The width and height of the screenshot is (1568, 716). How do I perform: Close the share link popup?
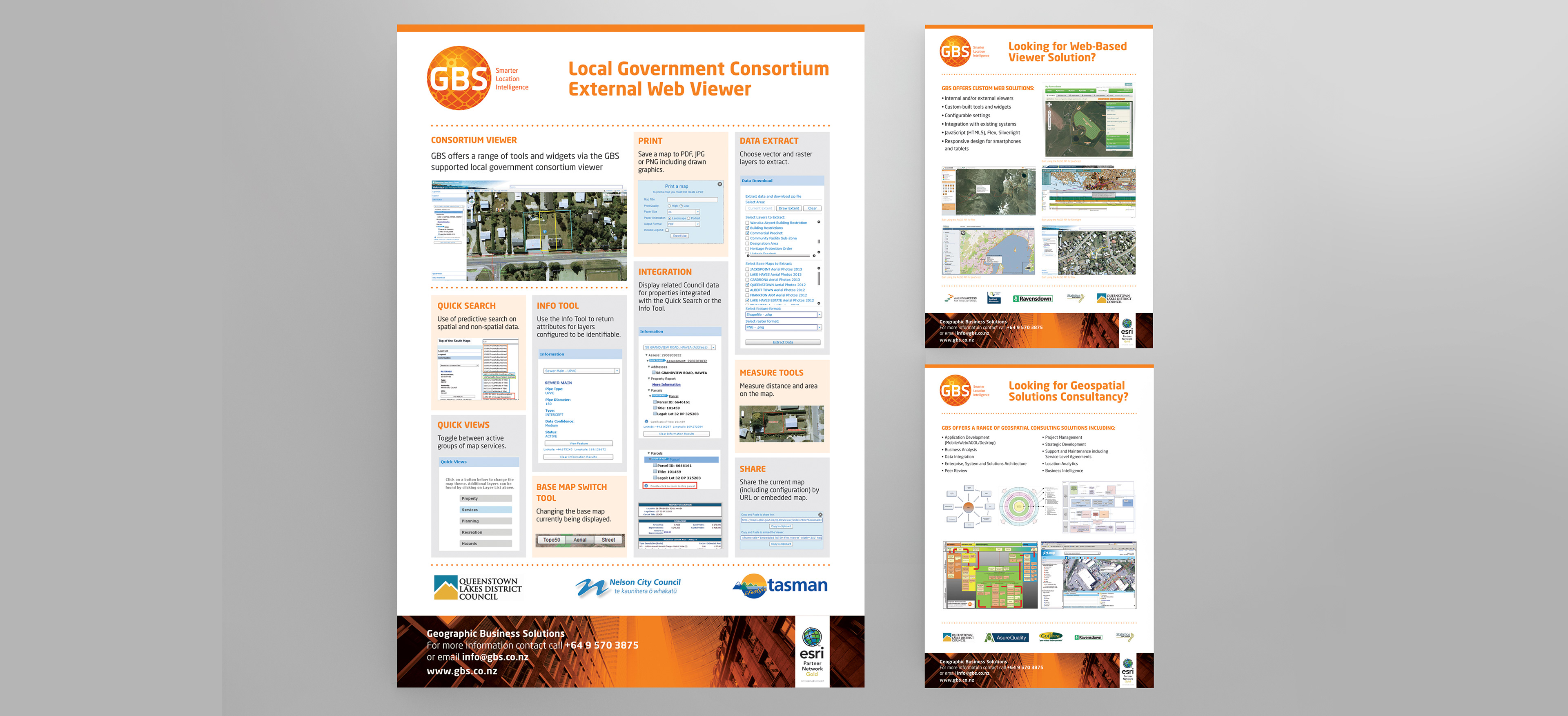click(820, 515)
